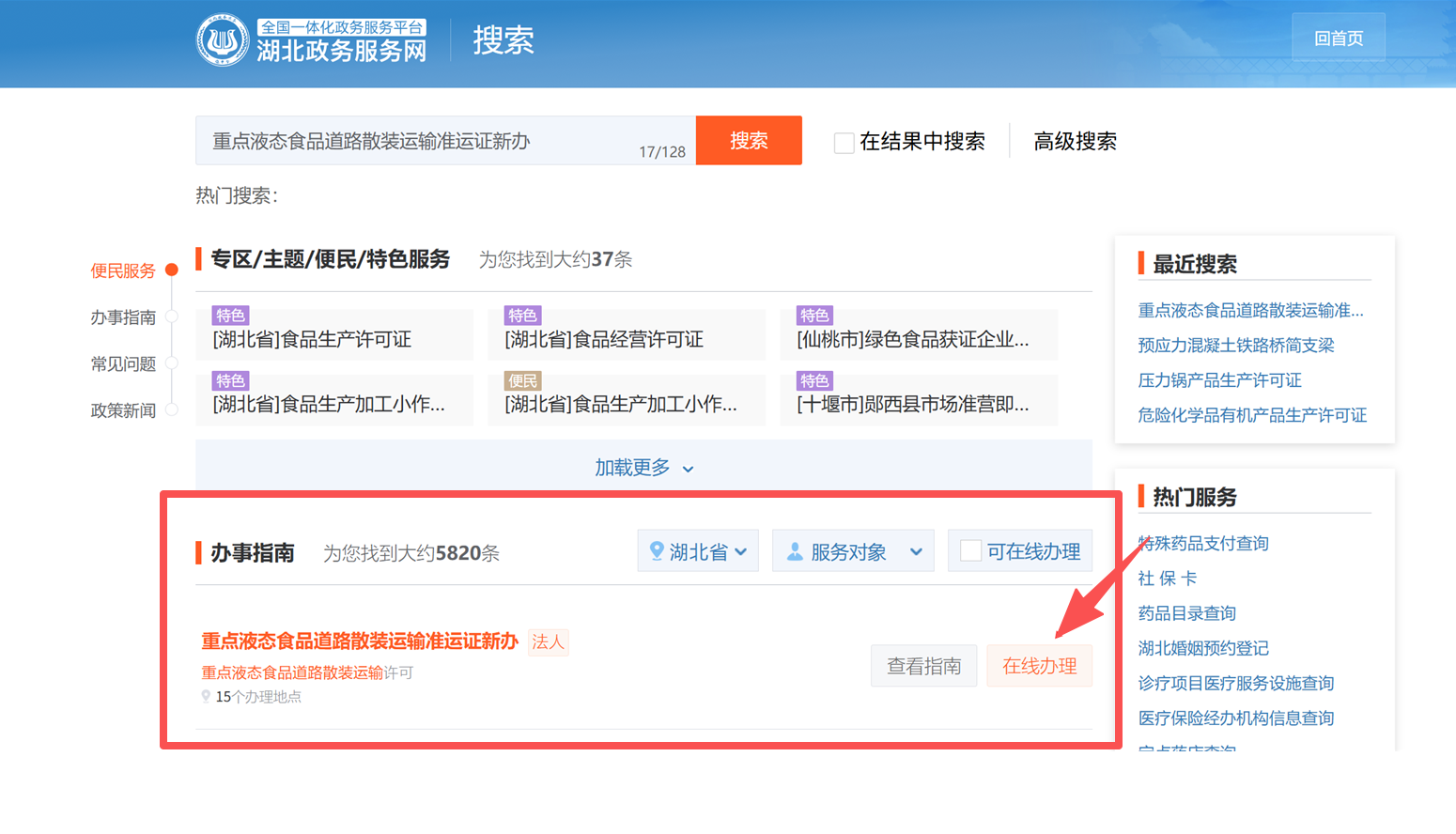The width and height of the screenshot is (1456, 834).
Task: Open the 查看指南 guide button
Action: click(923, 666)
